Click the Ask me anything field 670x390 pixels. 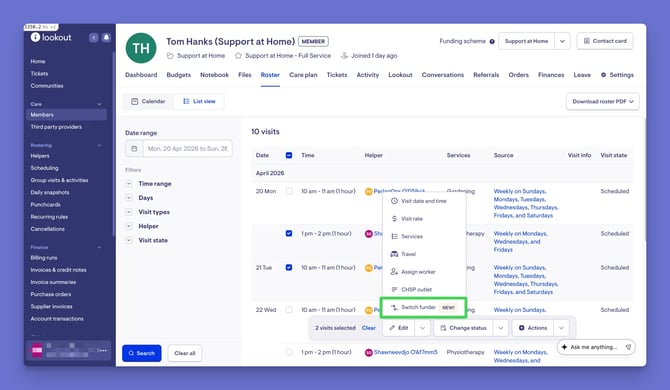tap(596, 347)
